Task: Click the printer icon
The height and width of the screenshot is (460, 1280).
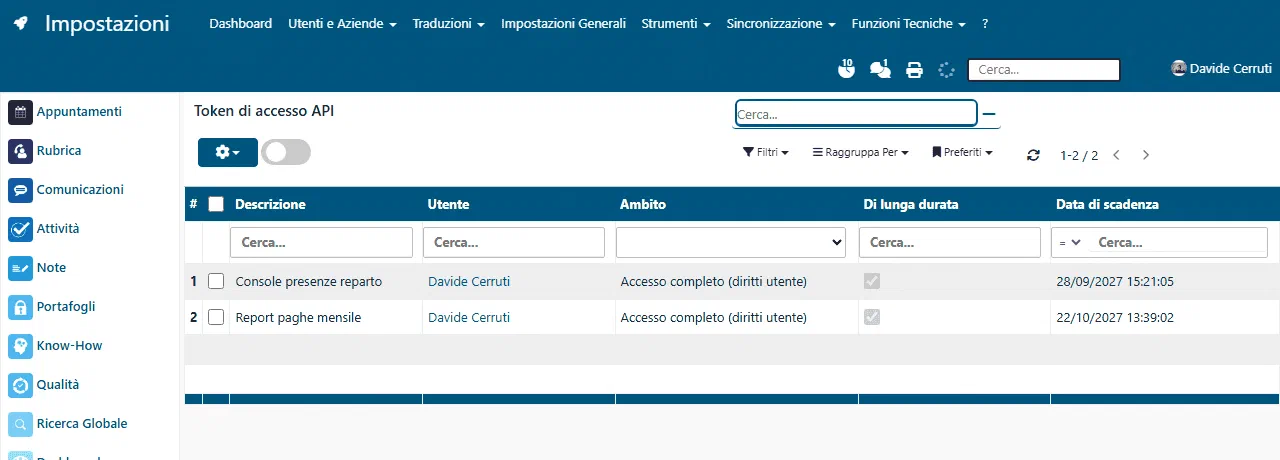Action: pos(914,70)
